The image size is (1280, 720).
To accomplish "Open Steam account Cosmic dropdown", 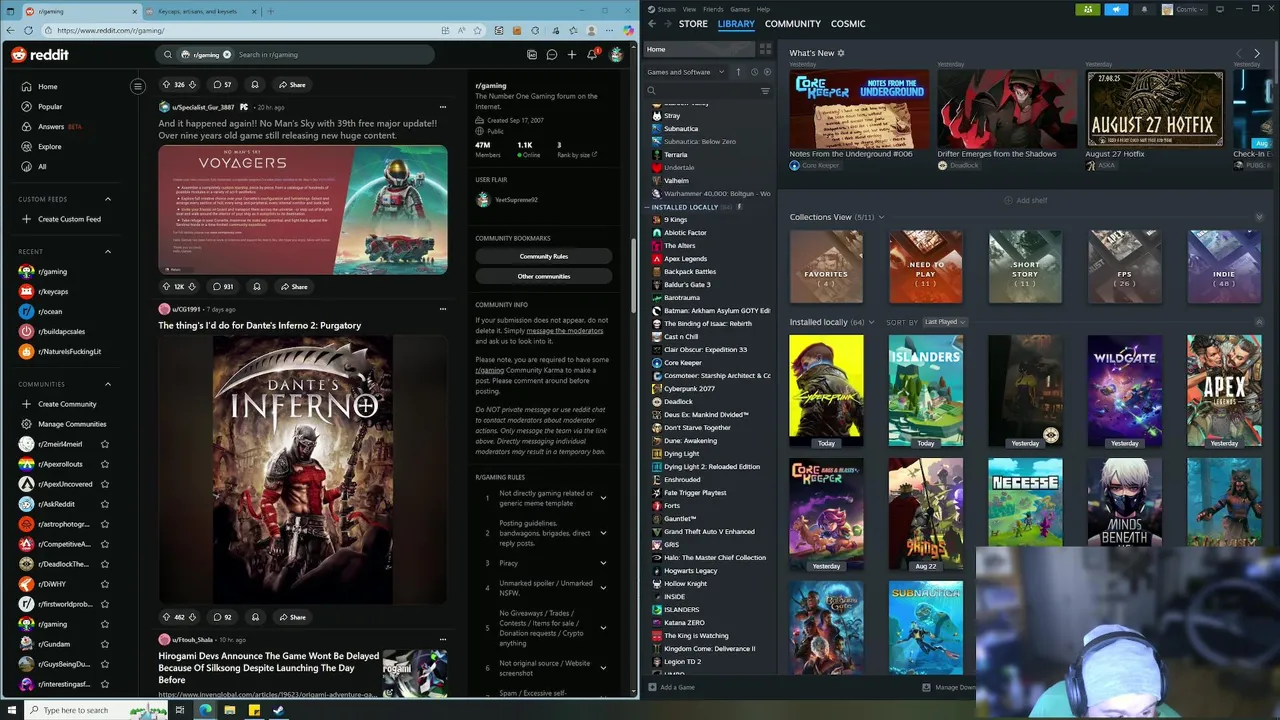I will (x=1186, y=10).
